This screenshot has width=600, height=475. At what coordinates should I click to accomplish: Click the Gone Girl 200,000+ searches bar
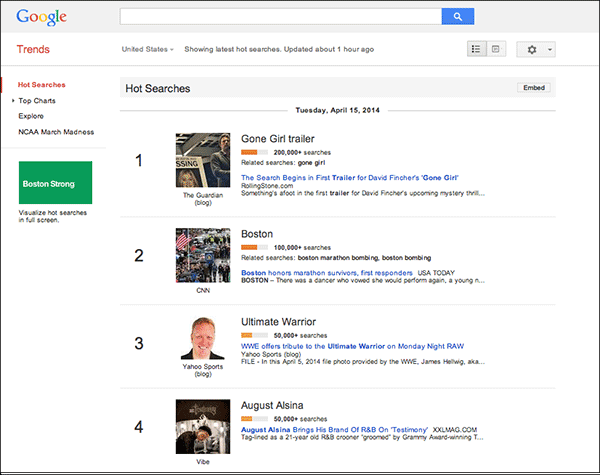(254, 152)
